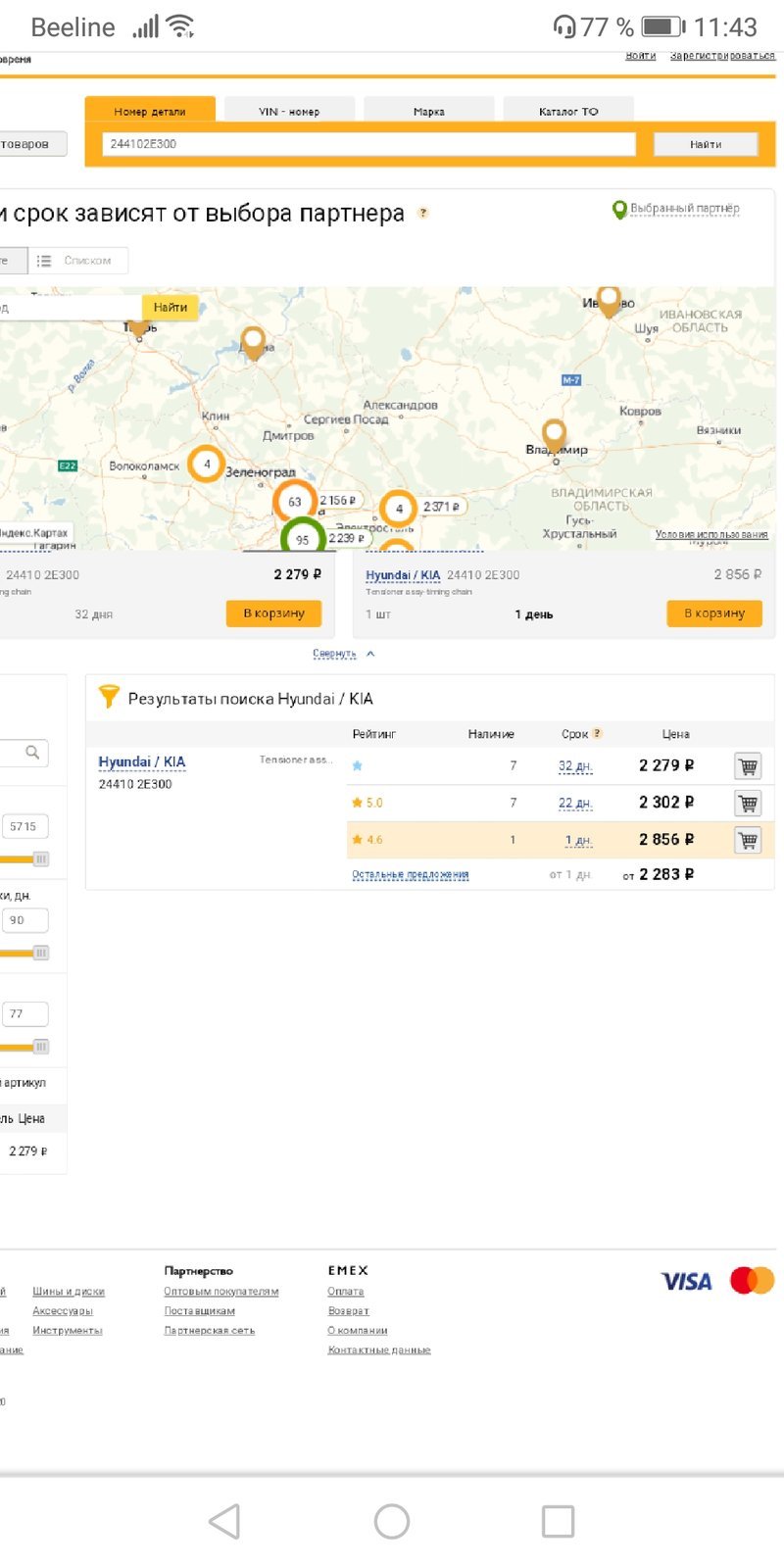Open the О компании footer link
The width and height of the screenshot is (784, 1568).
click(358, 1331)
